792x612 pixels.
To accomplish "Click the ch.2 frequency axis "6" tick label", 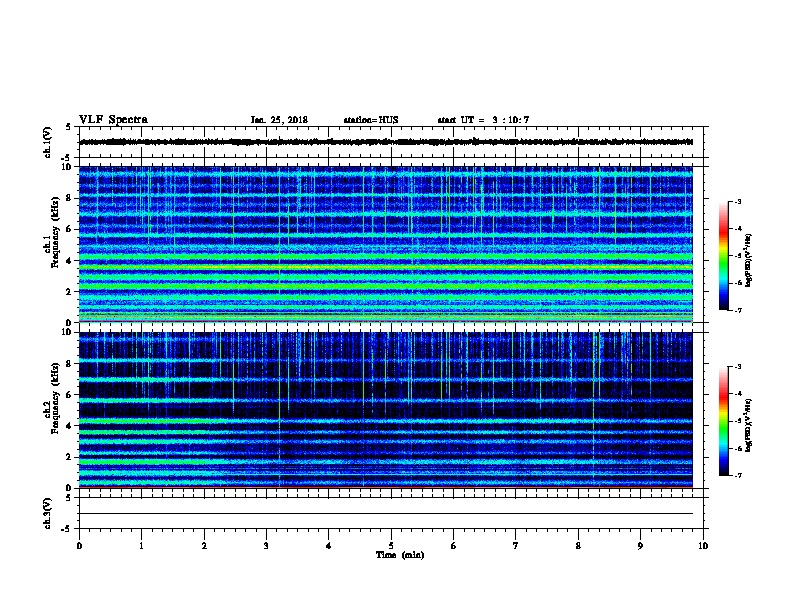I will coord(69,394).
